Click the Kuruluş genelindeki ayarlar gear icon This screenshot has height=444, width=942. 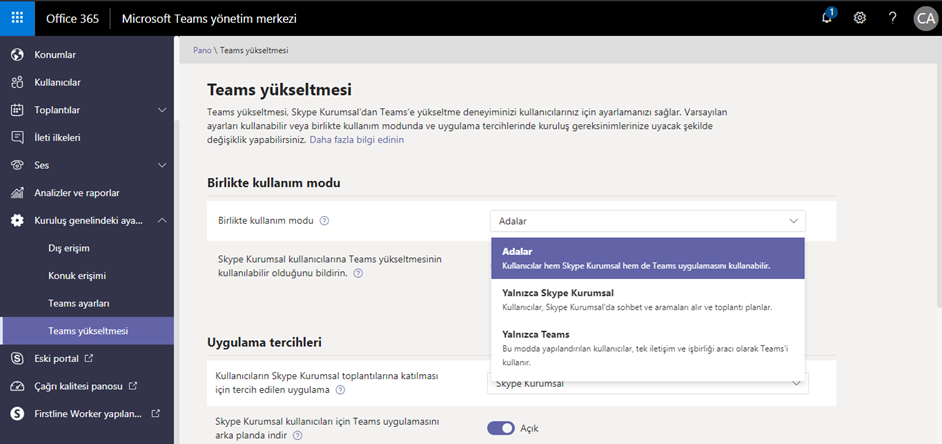click(x=17, y=220)
